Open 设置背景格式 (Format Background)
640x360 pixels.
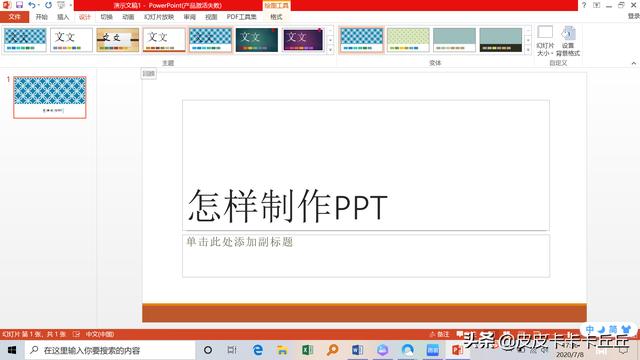(568, 41)
